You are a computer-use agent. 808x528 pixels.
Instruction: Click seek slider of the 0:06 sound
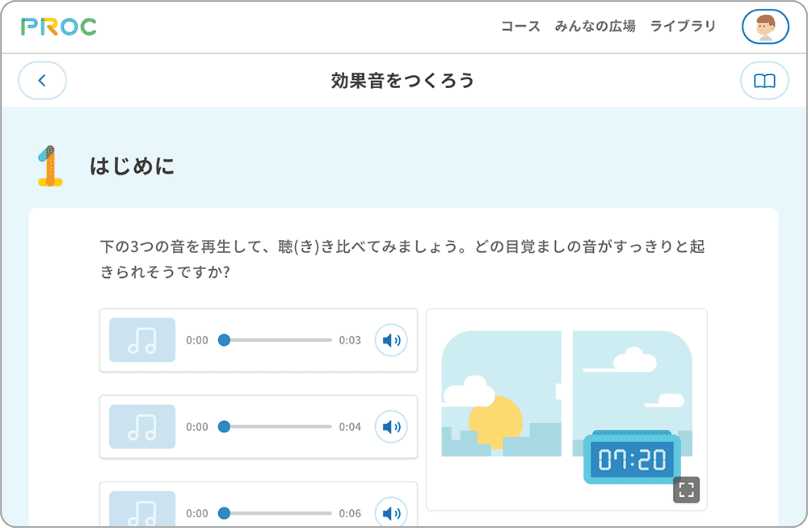click(275, 513)
